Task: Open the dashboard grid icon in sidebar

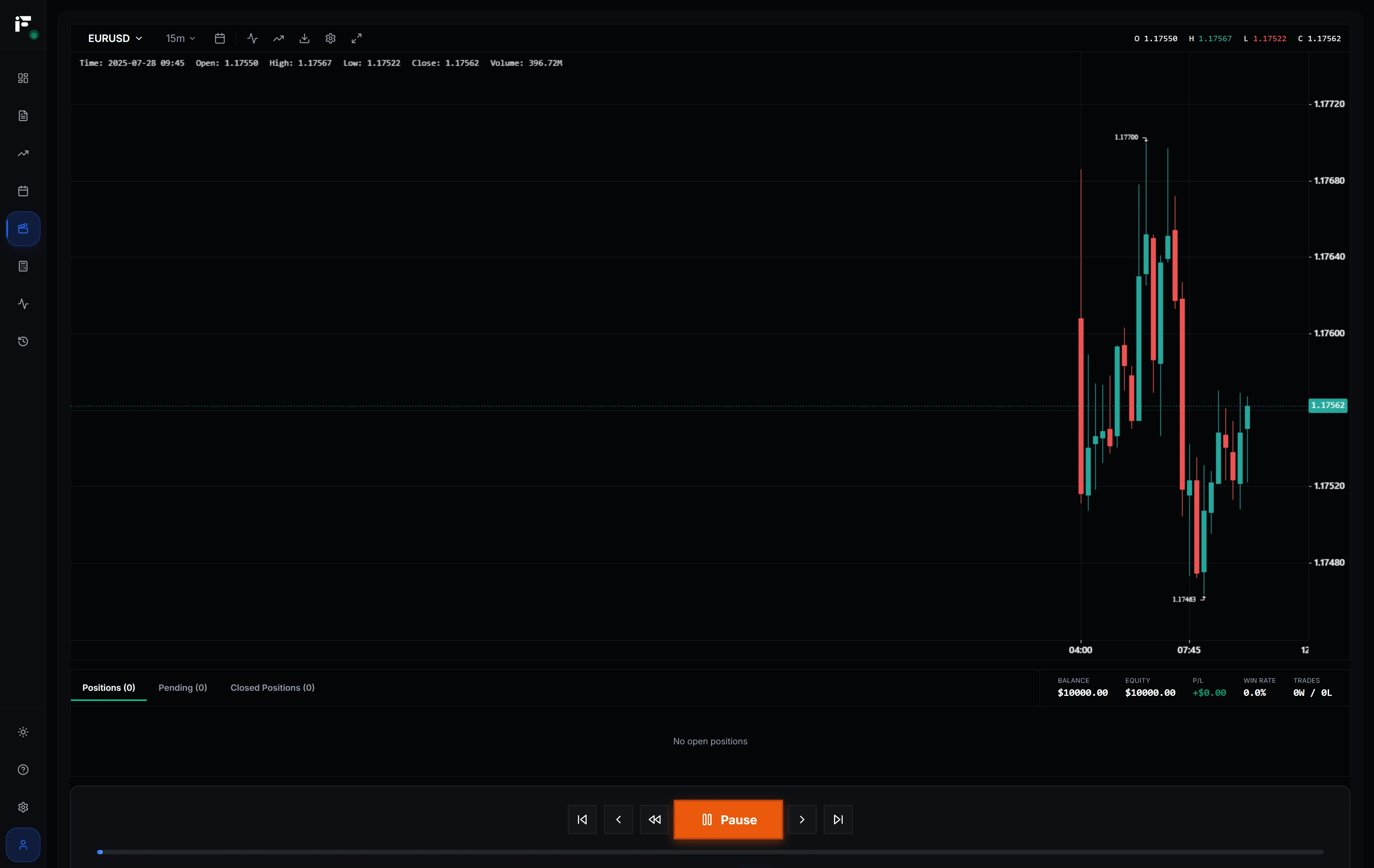Action: [x=23, y=78]
